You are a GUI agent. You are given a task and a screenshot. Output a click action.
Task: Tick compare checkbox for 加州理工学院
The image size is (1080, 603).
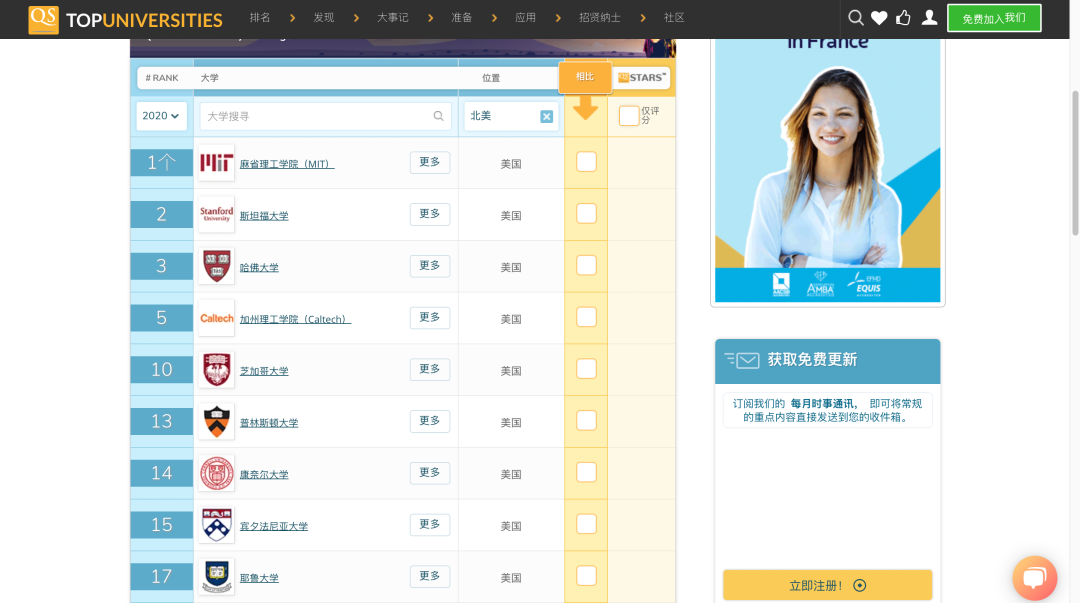coord(586,317)
